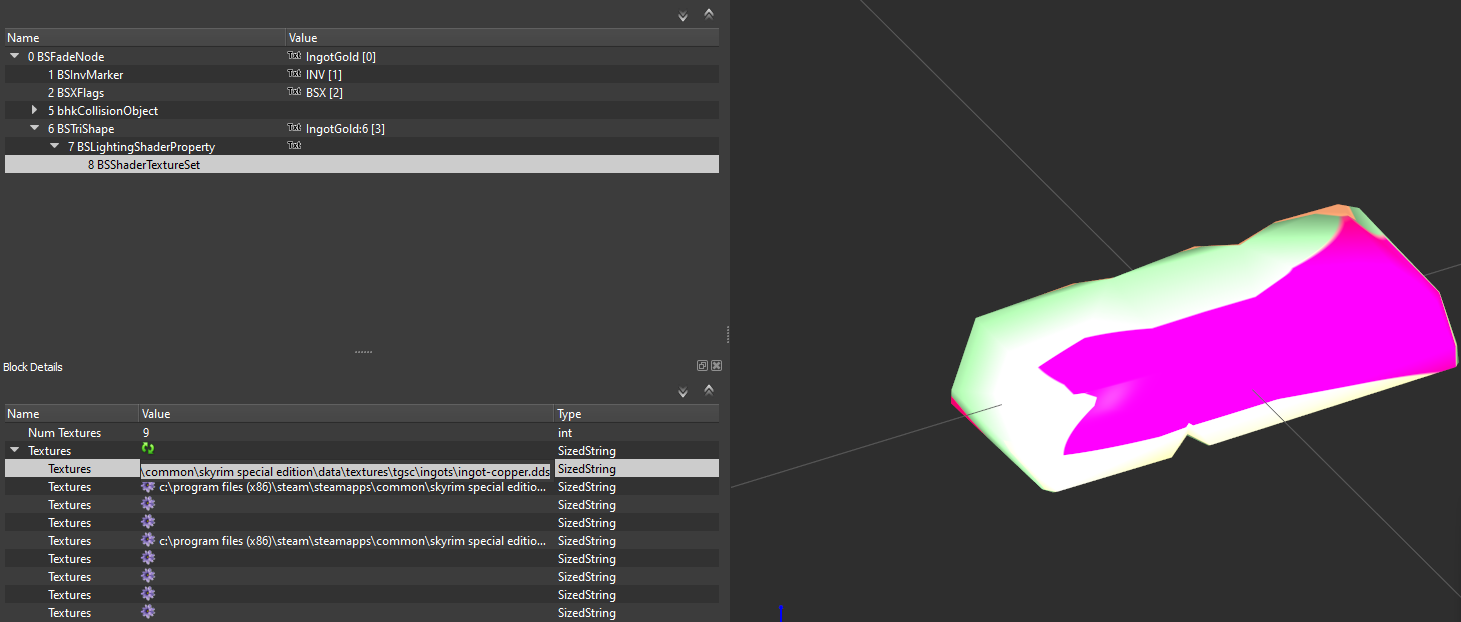Select the 5 bhkCollisionObject block
Image resolution: width=1461 pixels, height=622 pixels.
[103, 111]
